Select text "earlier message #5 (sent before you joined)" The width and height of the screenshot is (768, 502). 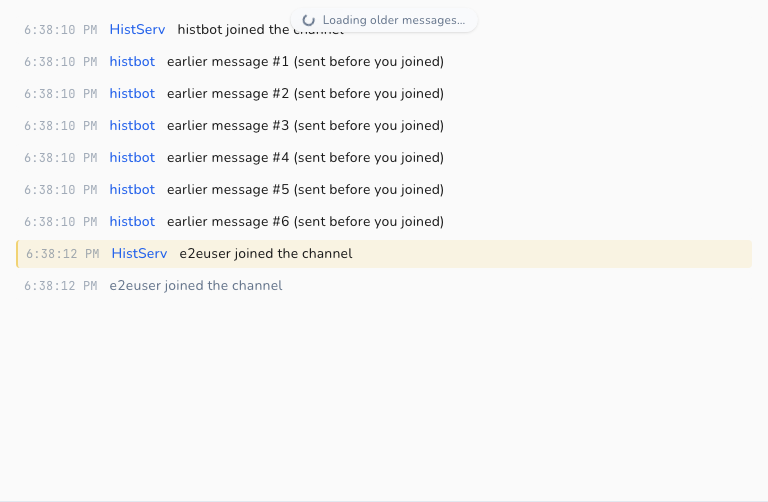coord(305,190)
